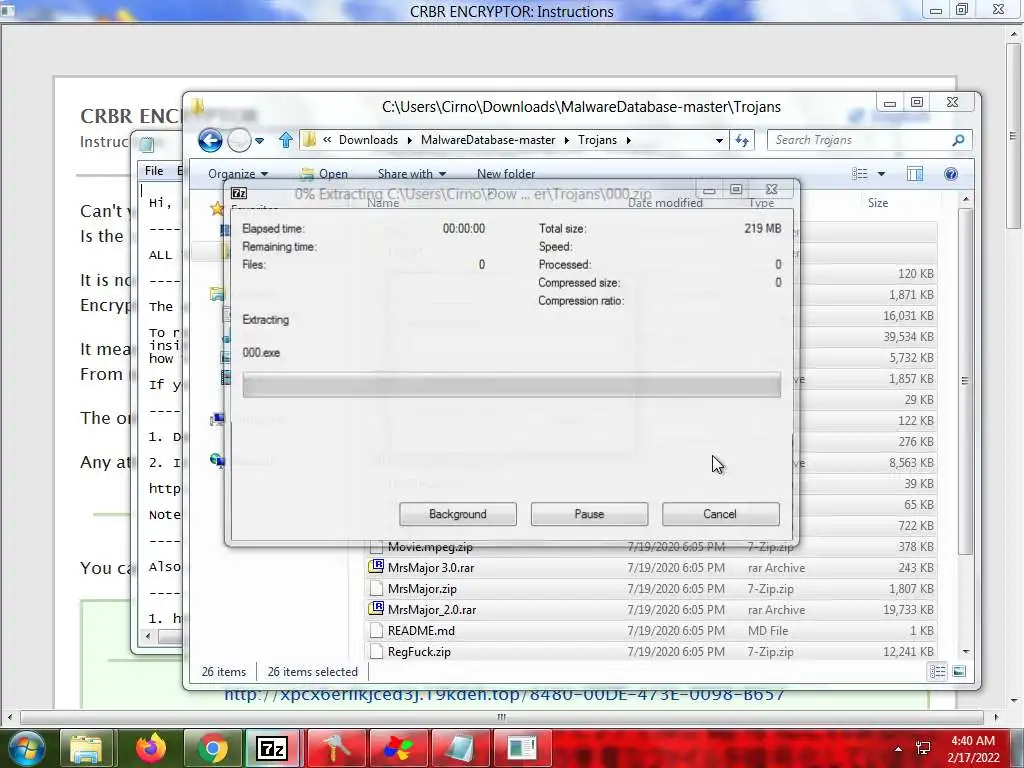Click Notepad horizontal scroll left arrow
Image resolution: width=1024 pixels, height=768 pixels.
[148, 635]
